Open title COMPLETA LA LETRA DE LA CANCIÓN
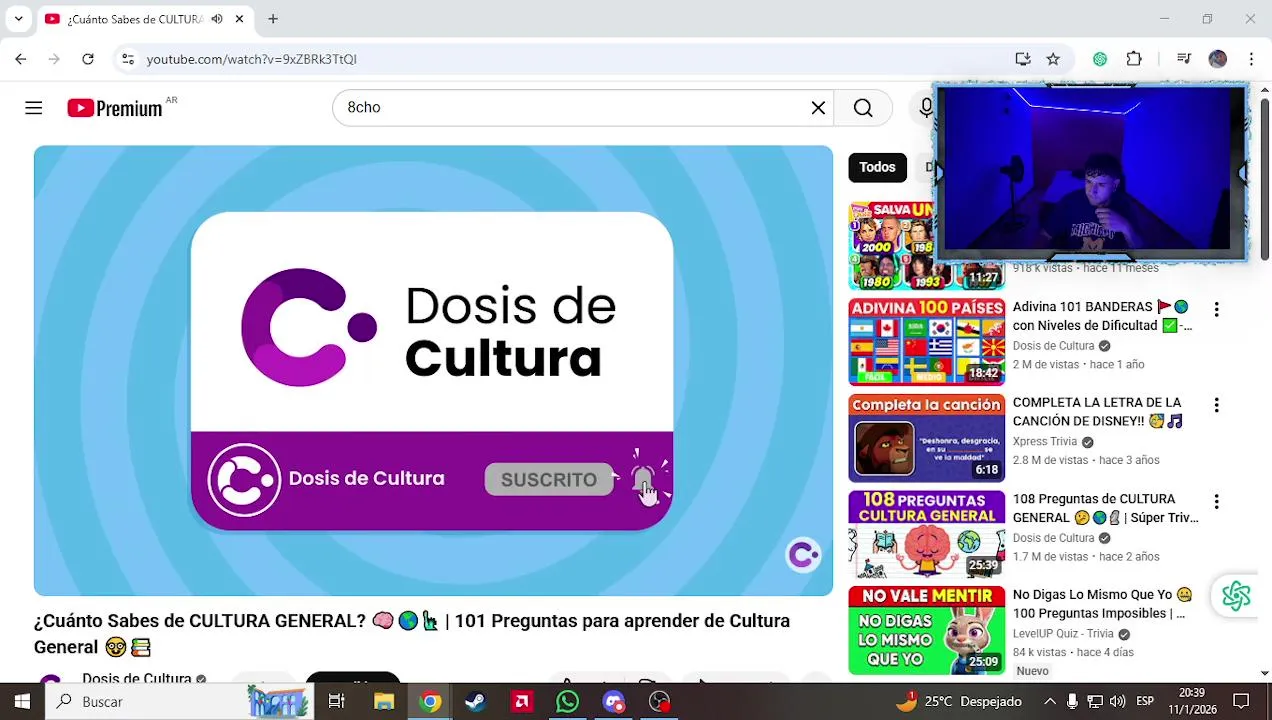1272x720 pixels. click(x=1098, y=412)
